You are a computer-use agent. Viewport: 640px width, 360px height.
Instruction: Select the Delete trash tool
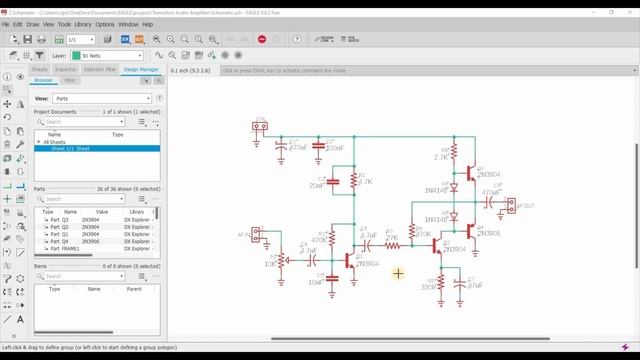pyautogui.click(x=7, y=144)
